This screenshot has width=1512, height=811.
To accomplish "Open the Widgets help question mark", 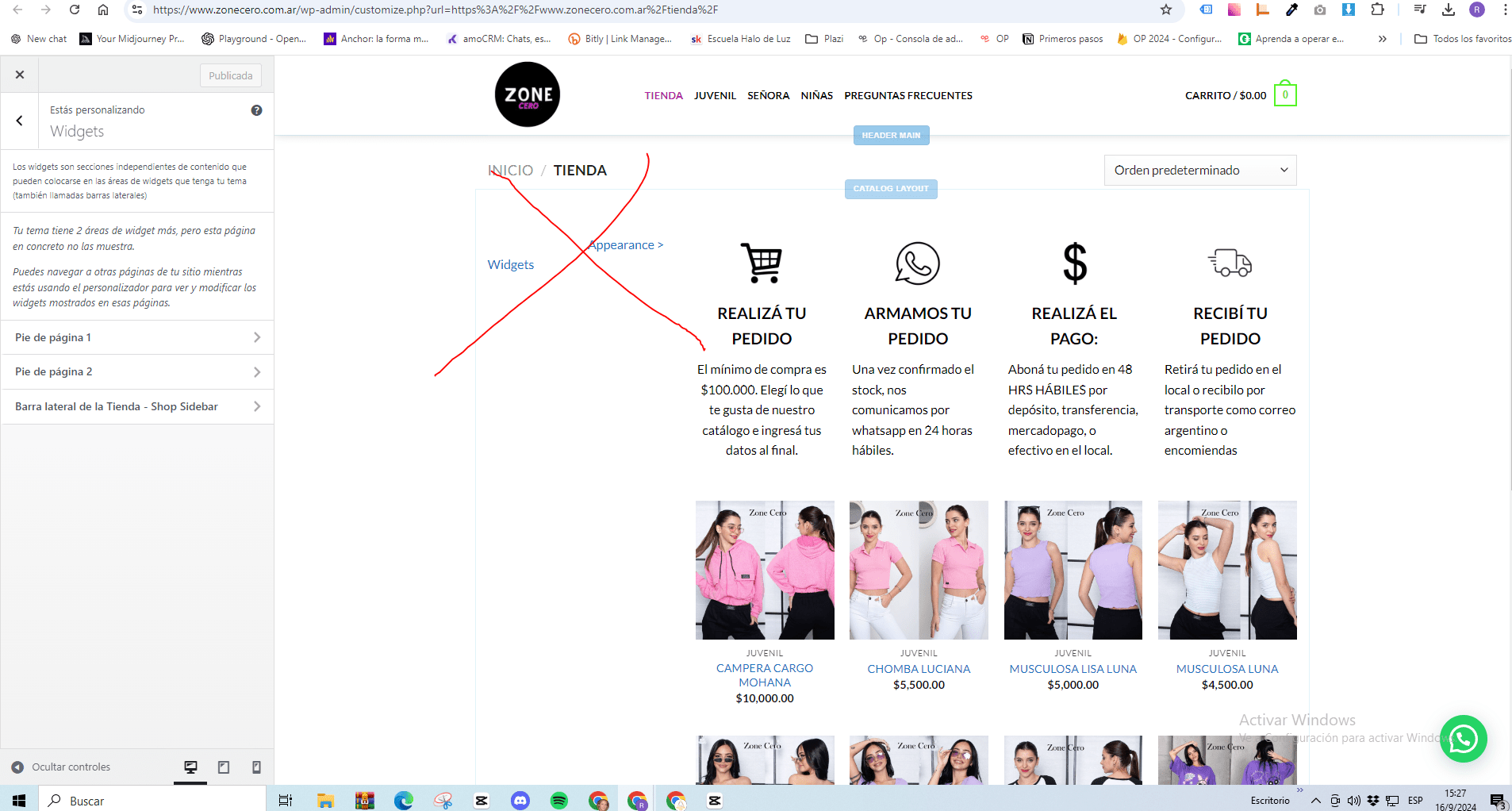I will coord(256,110).
